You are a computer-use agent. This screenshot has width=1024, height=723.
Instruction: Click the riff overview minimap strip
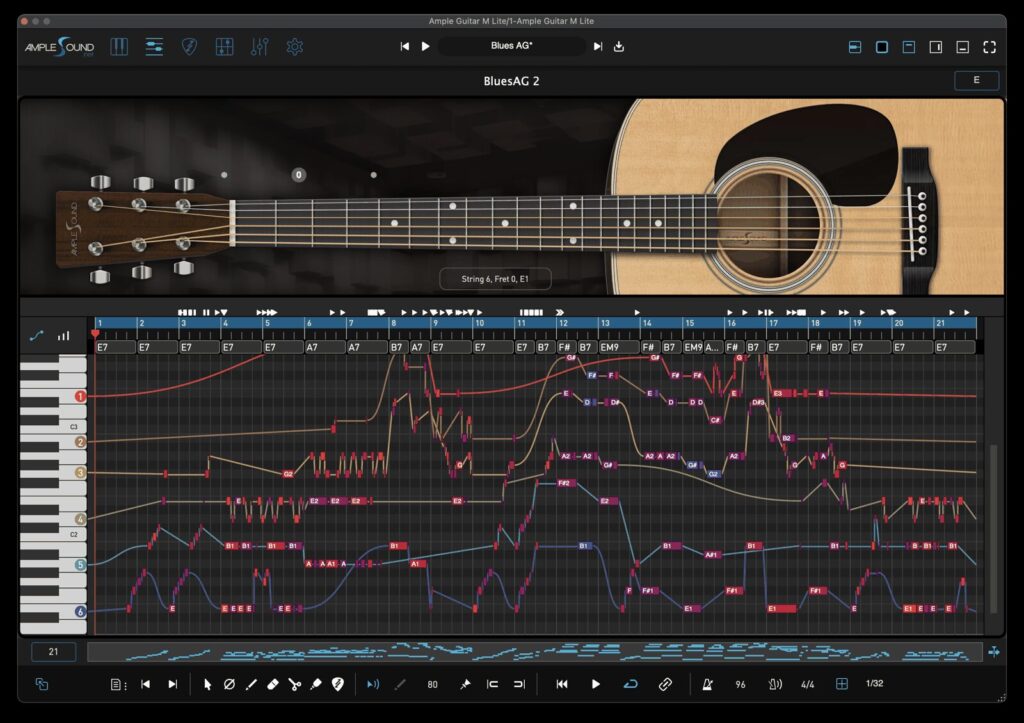pos(535,651)
